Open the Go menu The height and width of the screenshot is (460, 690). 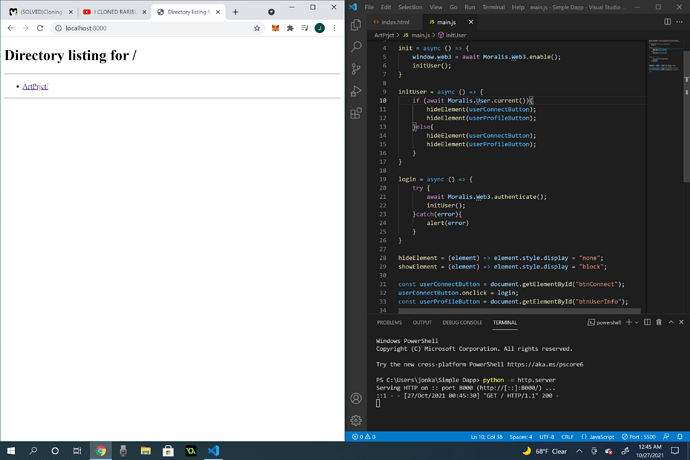(453, 7)
